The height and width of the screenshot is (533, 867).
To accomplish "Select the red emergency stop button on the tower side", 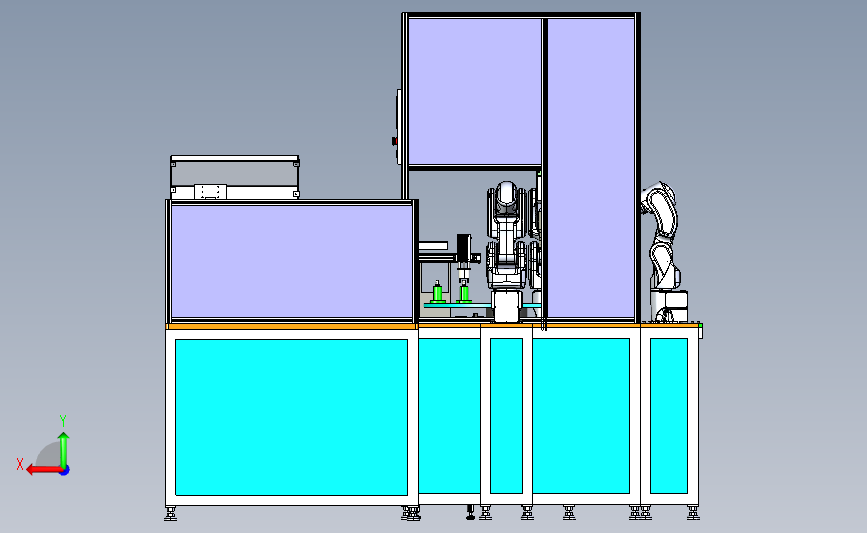I will pos(394,142).
